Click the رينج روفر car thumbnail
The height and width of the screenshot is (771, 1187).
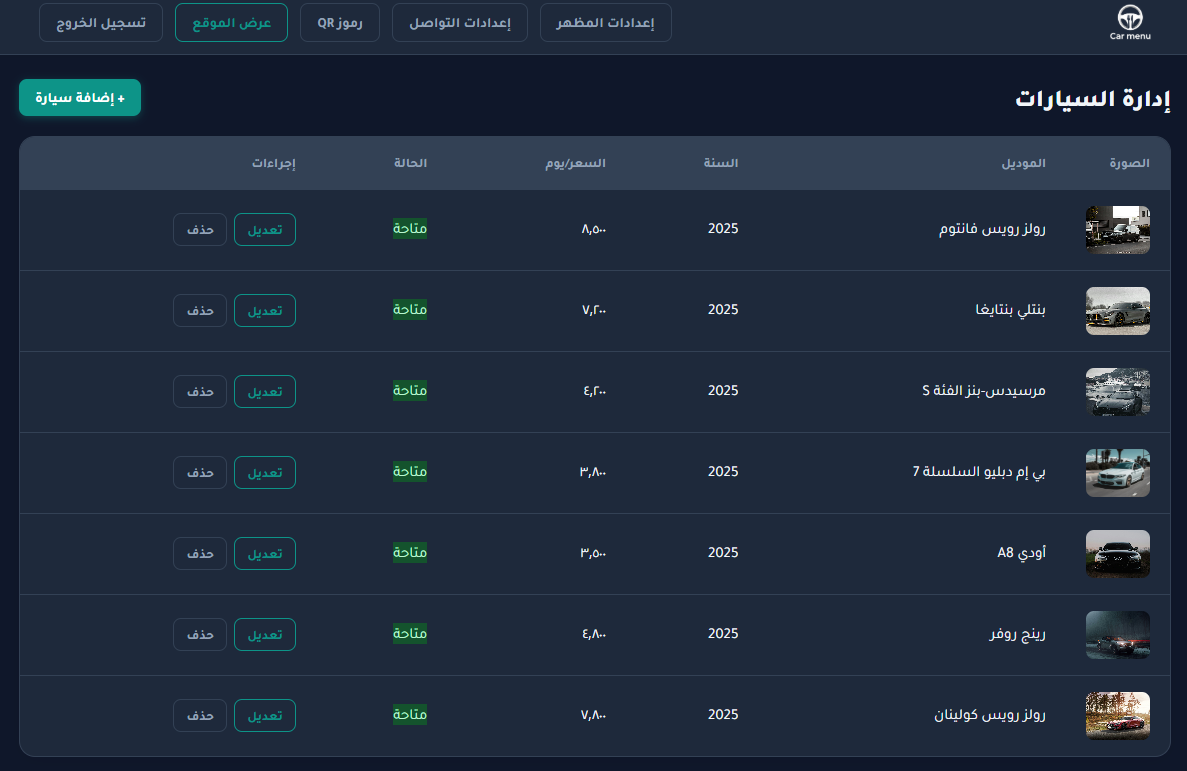point(1117,635)
